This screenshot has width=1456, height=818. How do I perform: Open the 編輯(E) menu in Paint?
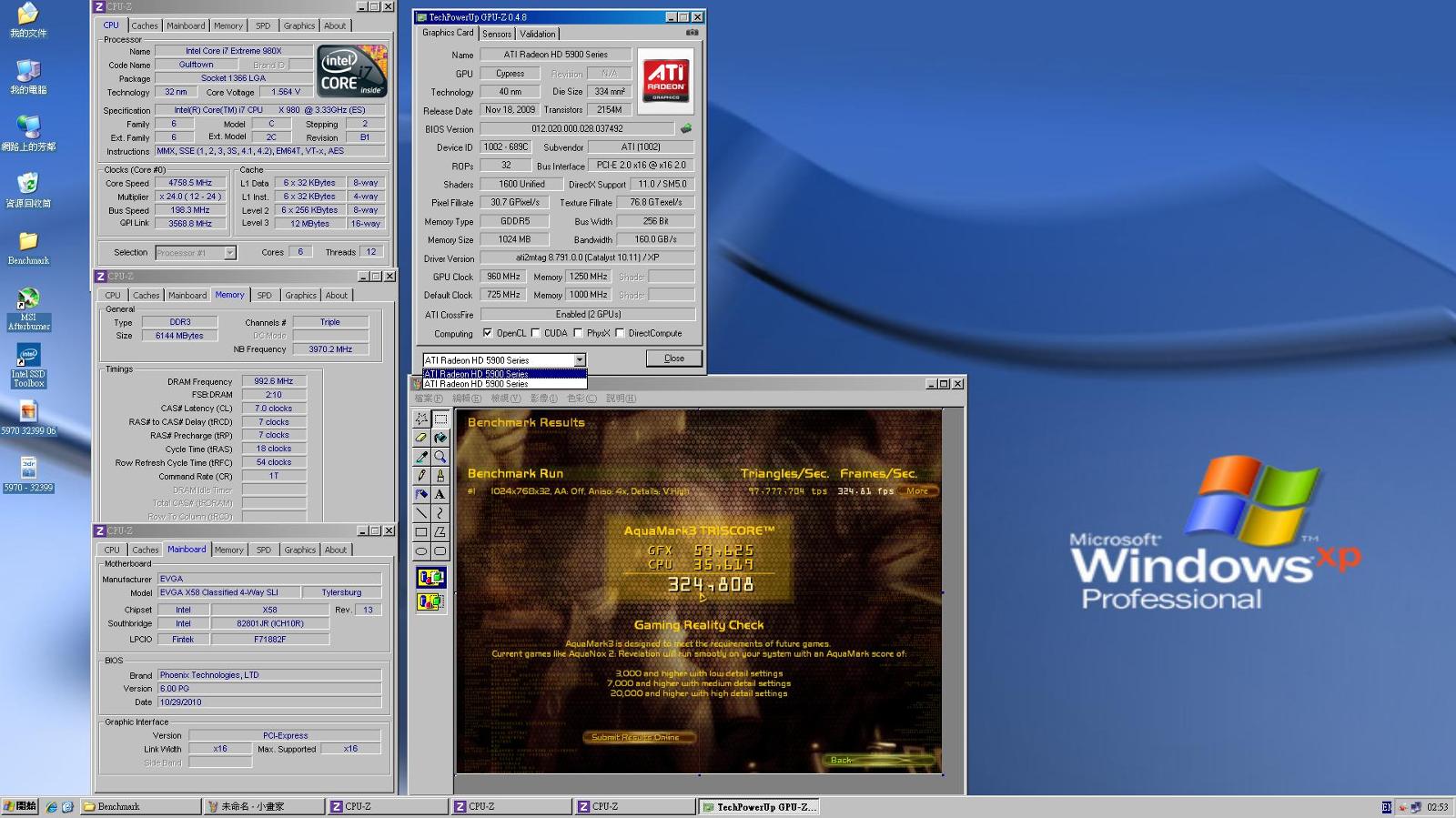467,399
